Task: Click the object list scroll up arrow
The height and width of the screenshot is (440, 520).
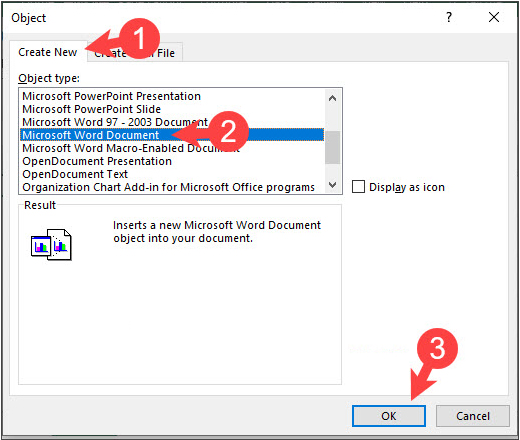Action: coord(332,98)
